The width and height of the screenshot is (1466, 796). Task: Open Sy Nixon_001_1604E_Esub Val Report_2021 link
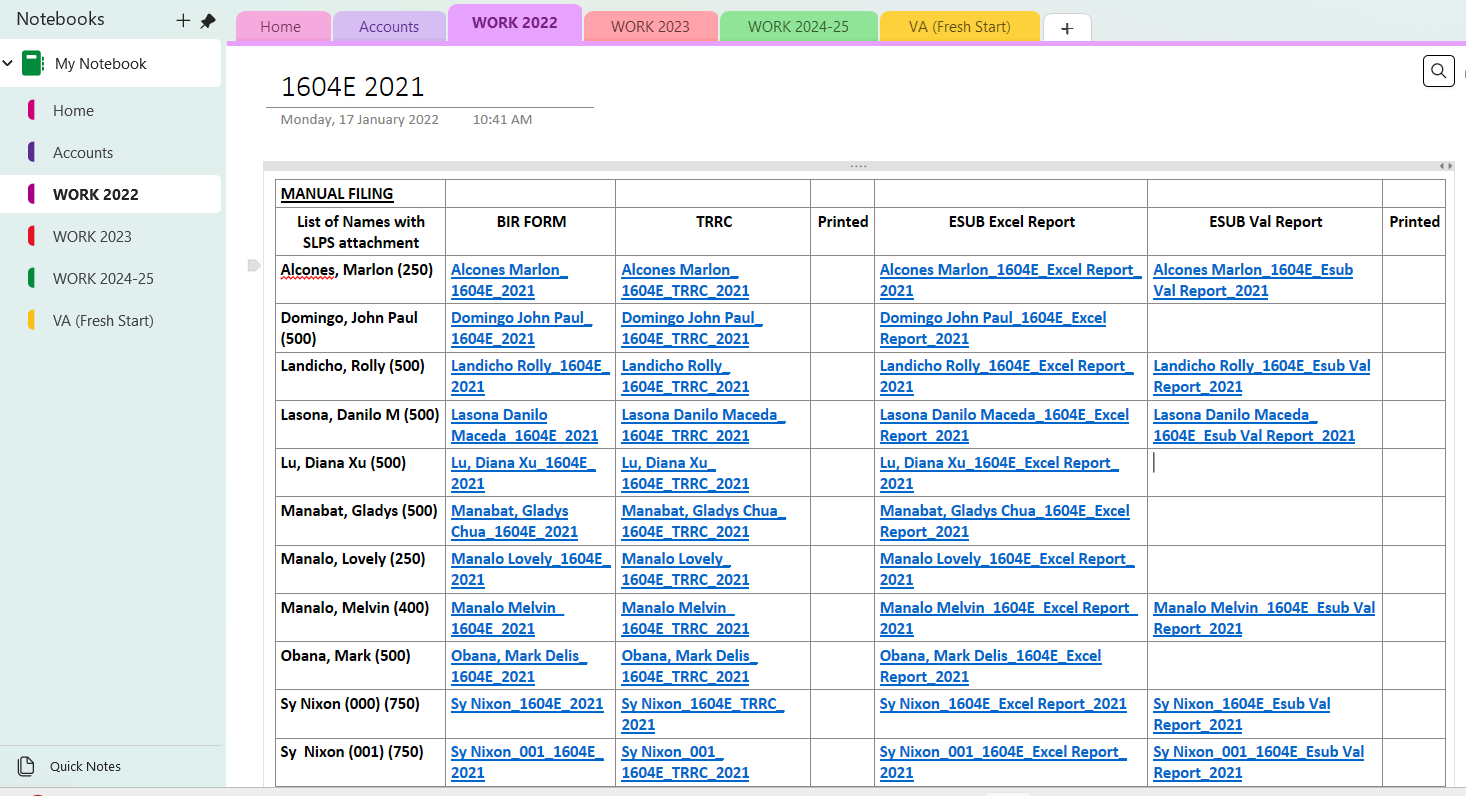tap(1258, 762)
